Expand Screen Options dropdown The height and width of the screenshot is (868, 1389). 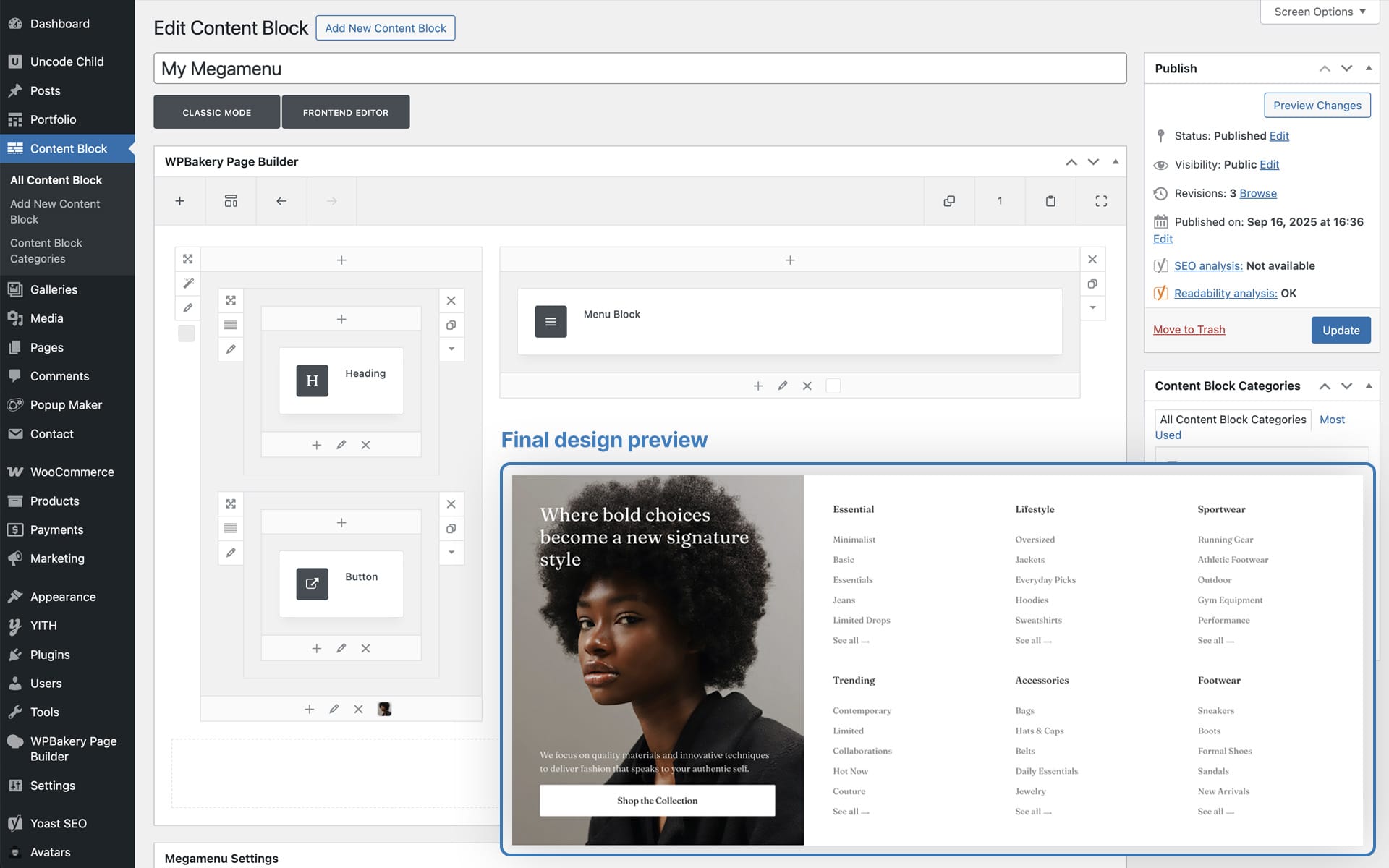[x=1320, y=12]
